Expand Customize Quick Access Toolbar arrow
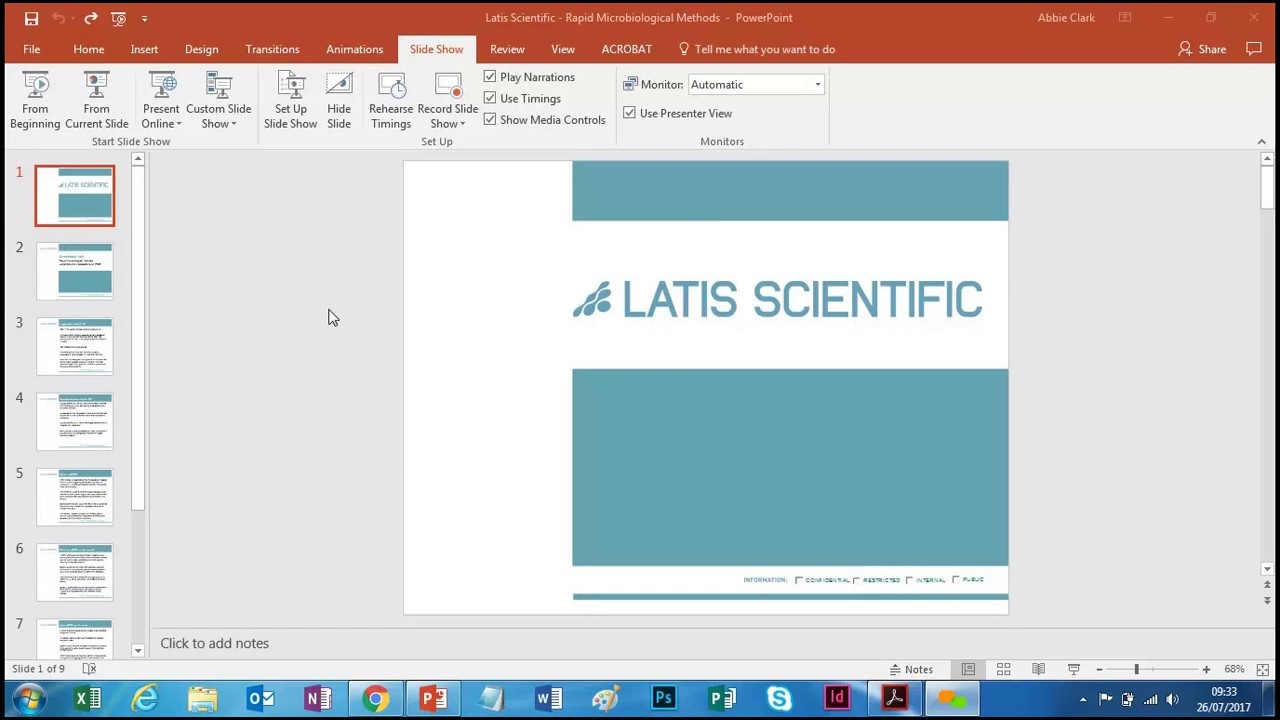This screenshot has height=720, width=1280. (145, 18)
